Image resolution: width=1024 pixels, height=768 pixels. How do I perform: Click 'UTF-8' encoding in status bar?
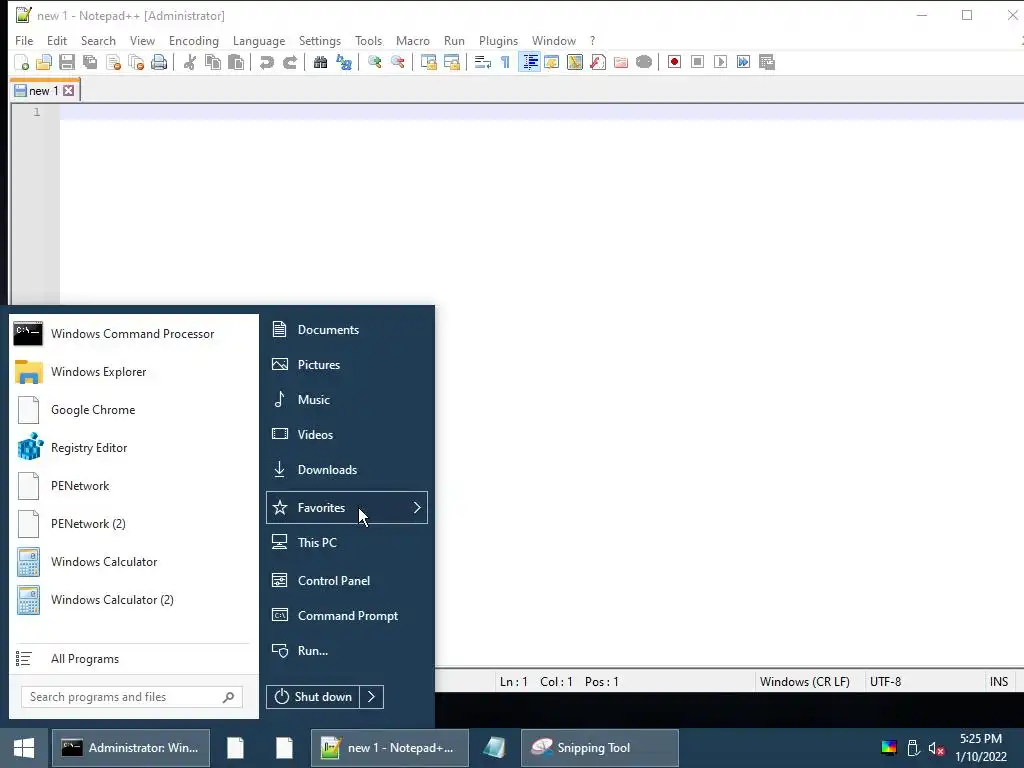point(886,682)
